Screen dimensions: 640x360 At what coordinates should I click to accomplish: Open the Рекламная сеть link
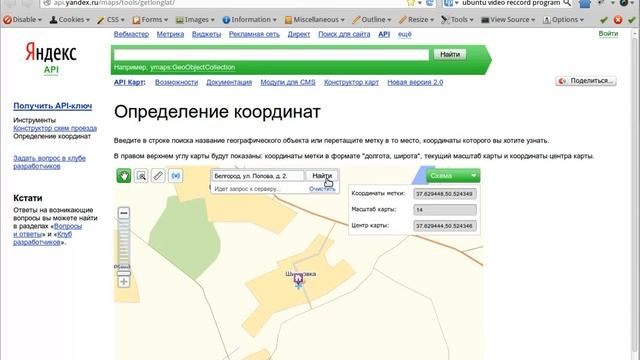click(254, 34)
